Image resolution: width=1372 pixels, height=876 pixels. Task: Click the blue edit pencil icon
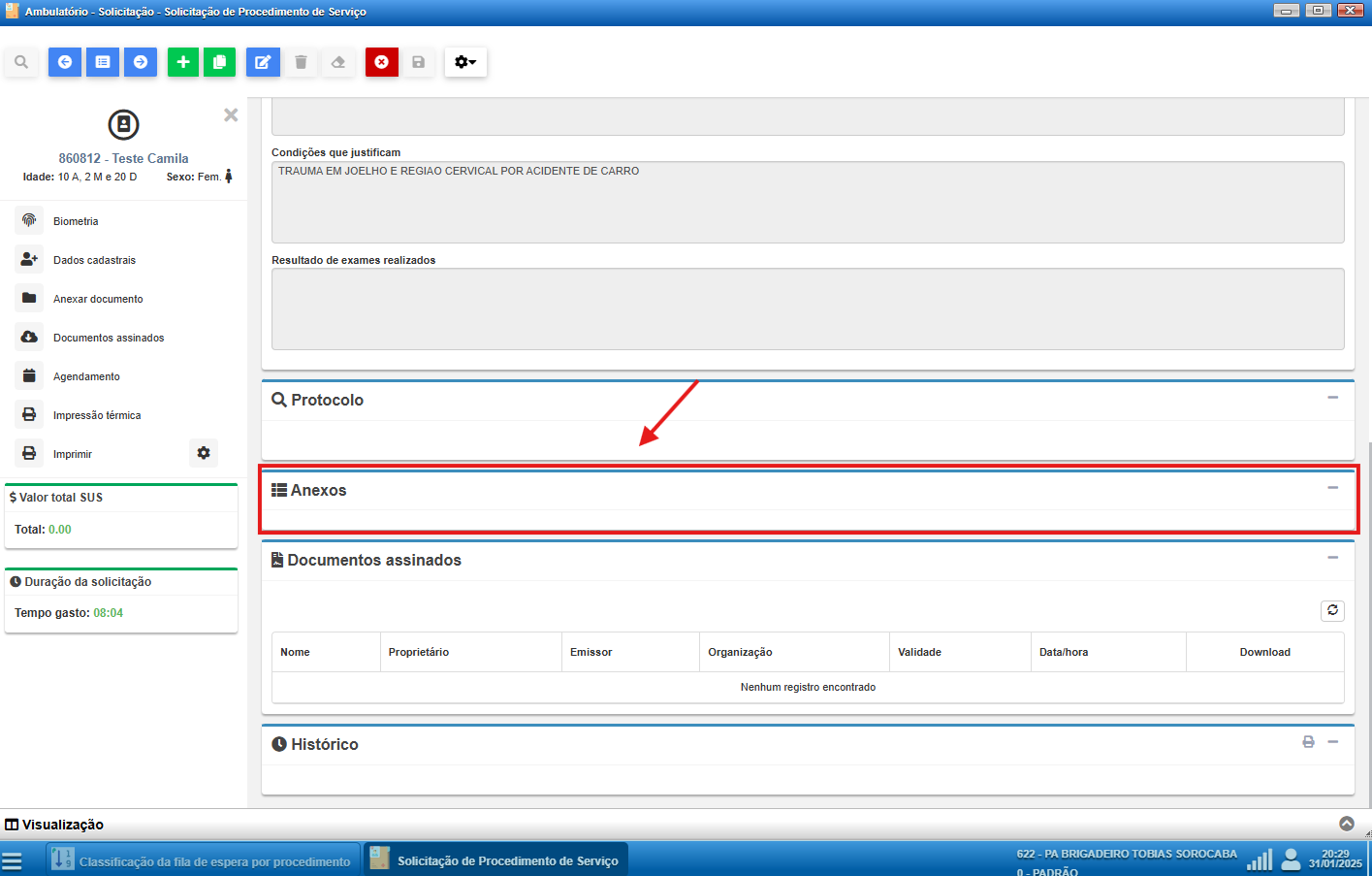click(x=262, y=62)
